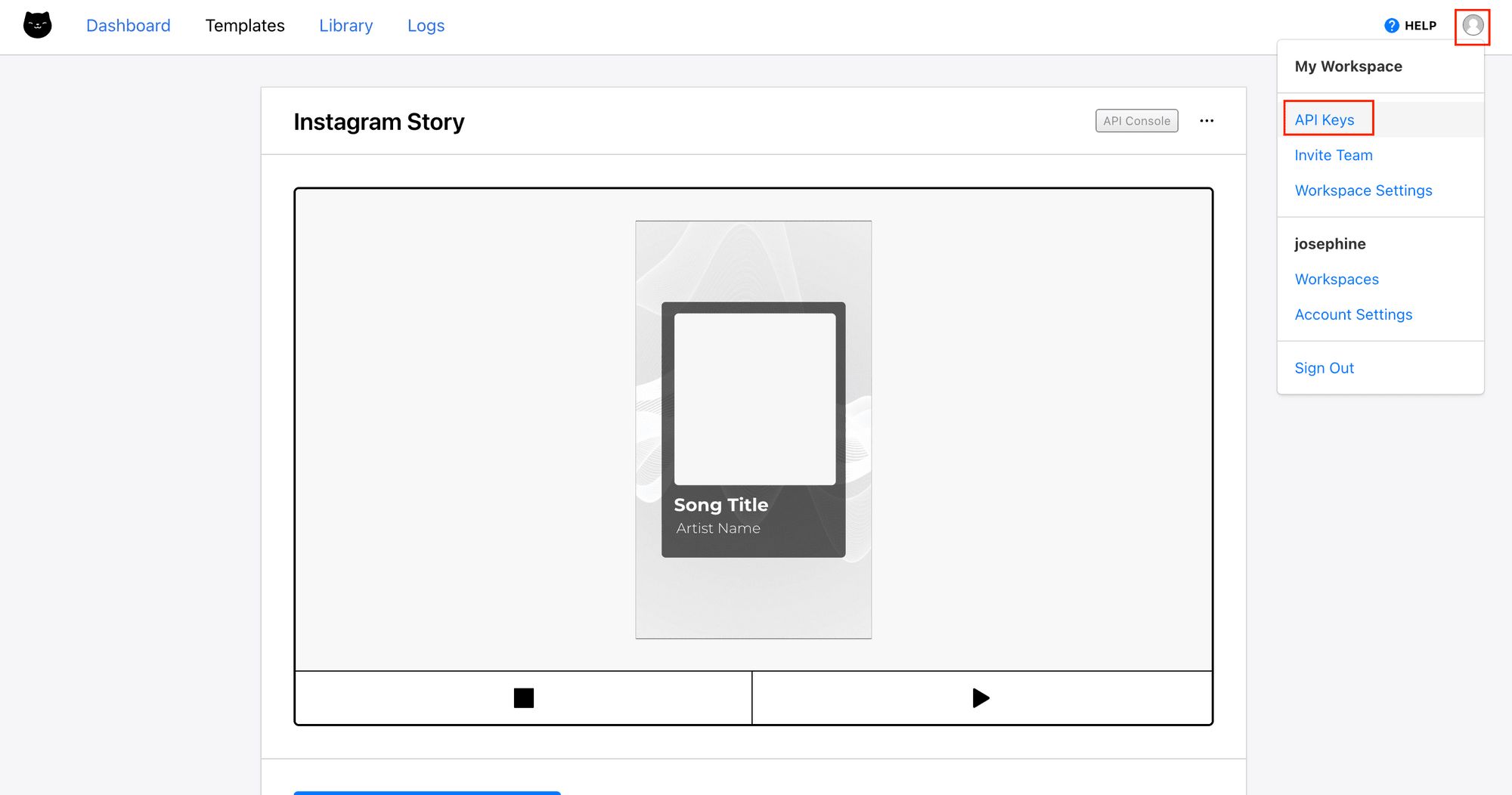Click the Song Title overlay in the preview
The width and height of the screenshot is (1512, 795).
click(x=722, y=505)
